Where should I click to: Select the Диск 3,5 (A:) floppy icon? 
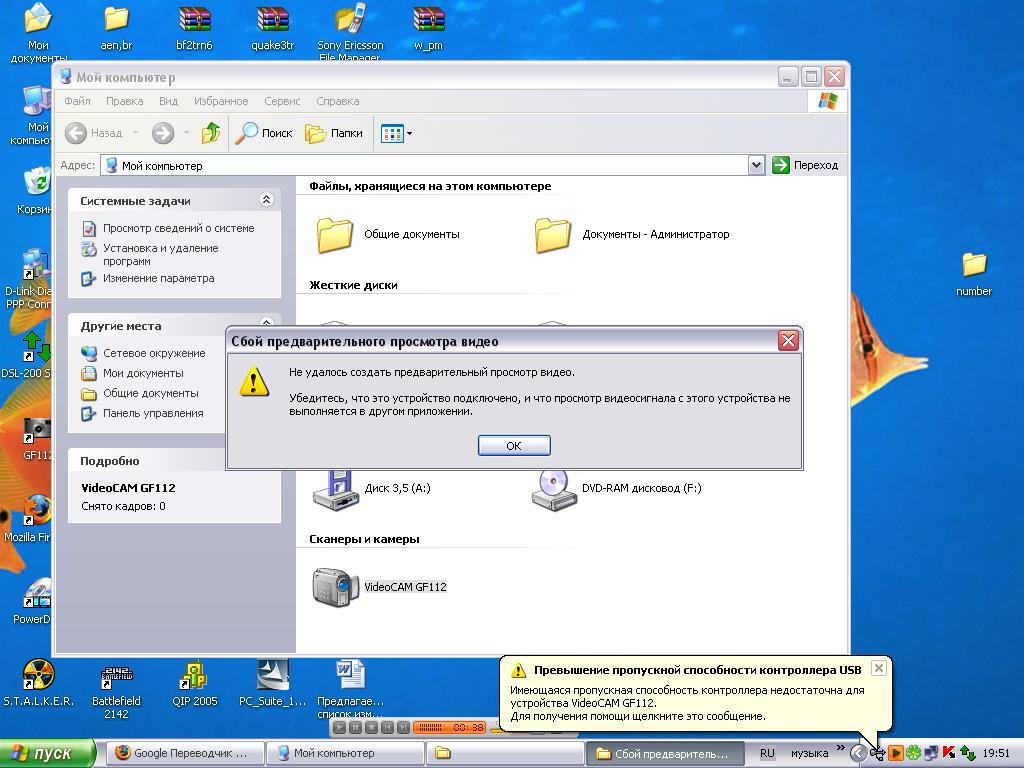coord(335,489)
